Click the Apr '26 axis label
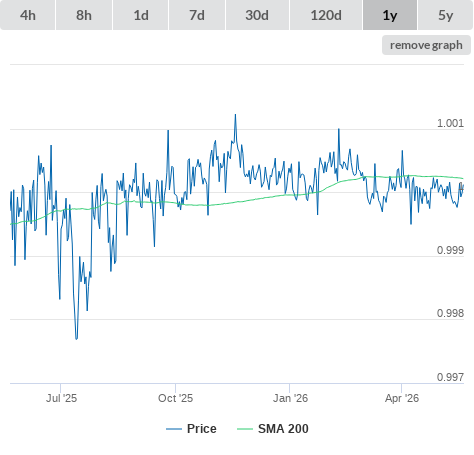This screenshot has width=474, height=455. (x=402, y=398)
